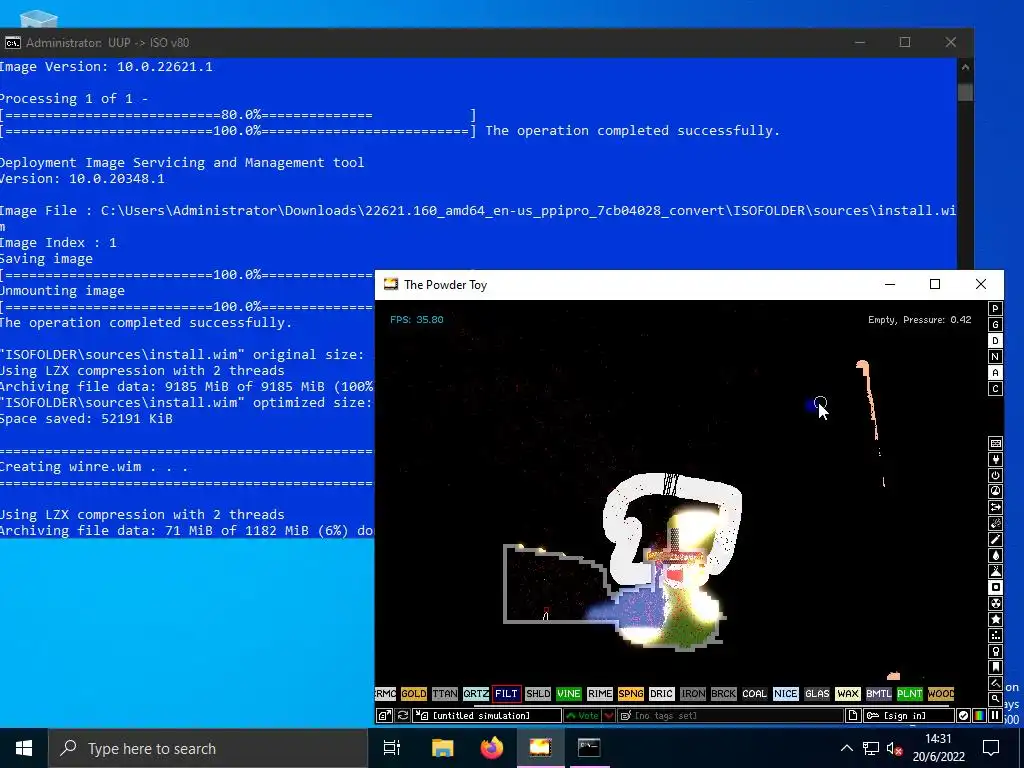
Task: Select the WOOD element
Action: [x=940, y=694]
